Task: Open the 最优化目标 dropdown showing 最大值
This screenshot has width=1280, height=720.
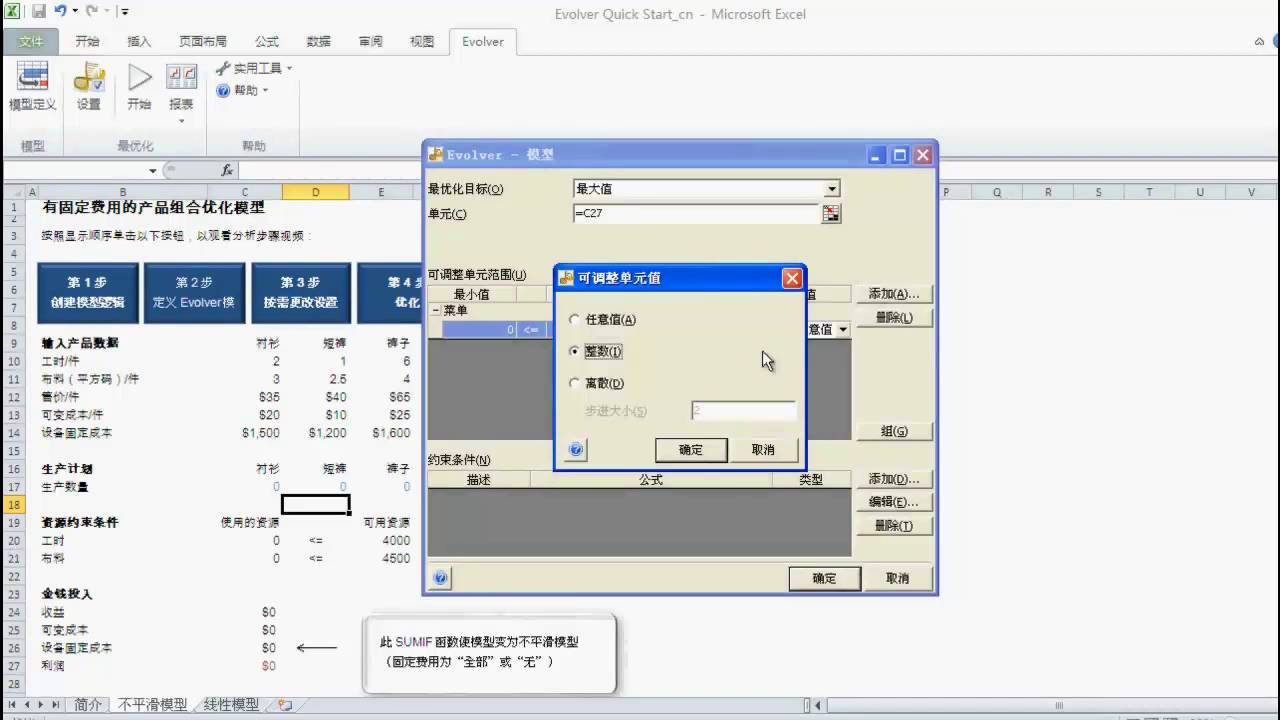Action: (832, 188)
